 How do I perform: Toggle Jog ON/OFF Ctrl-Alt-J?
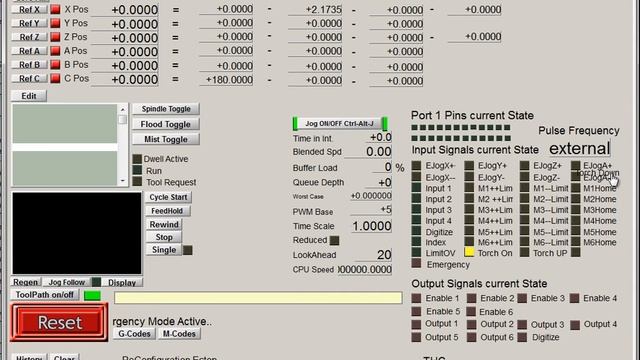coord(340,123)
